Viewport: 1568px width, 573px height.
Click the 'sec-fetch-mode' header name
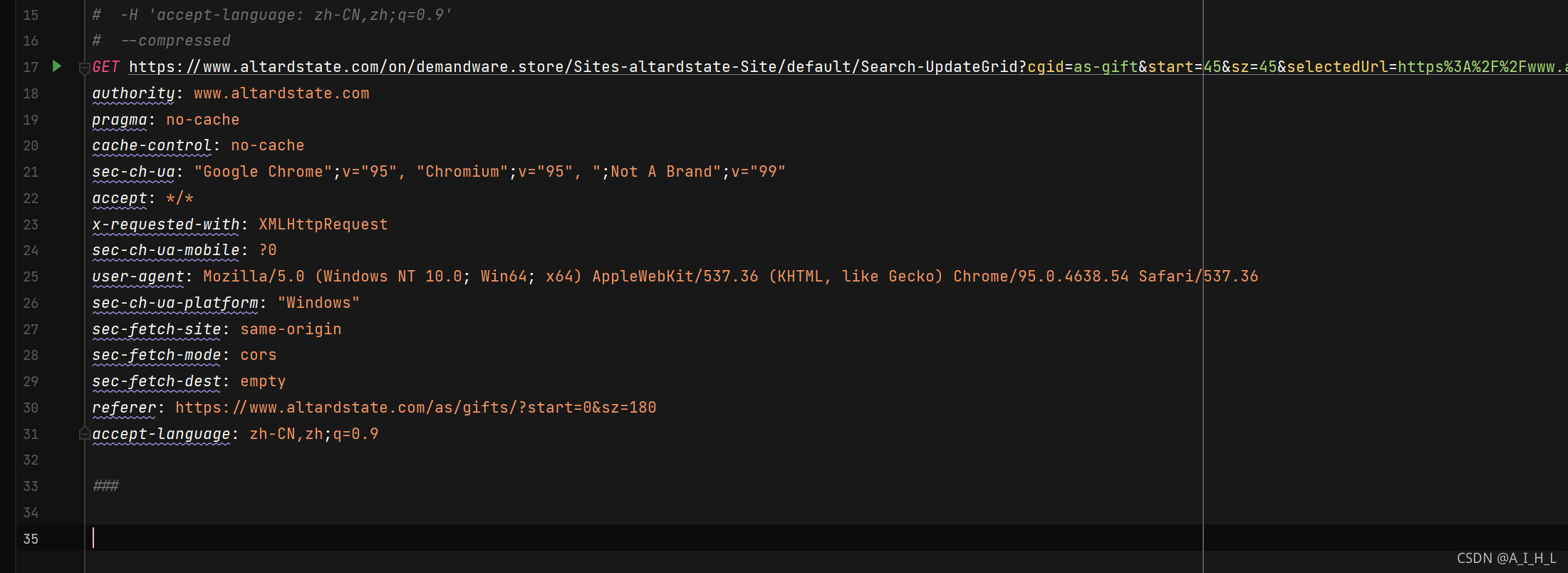click(x=157, y=355)
